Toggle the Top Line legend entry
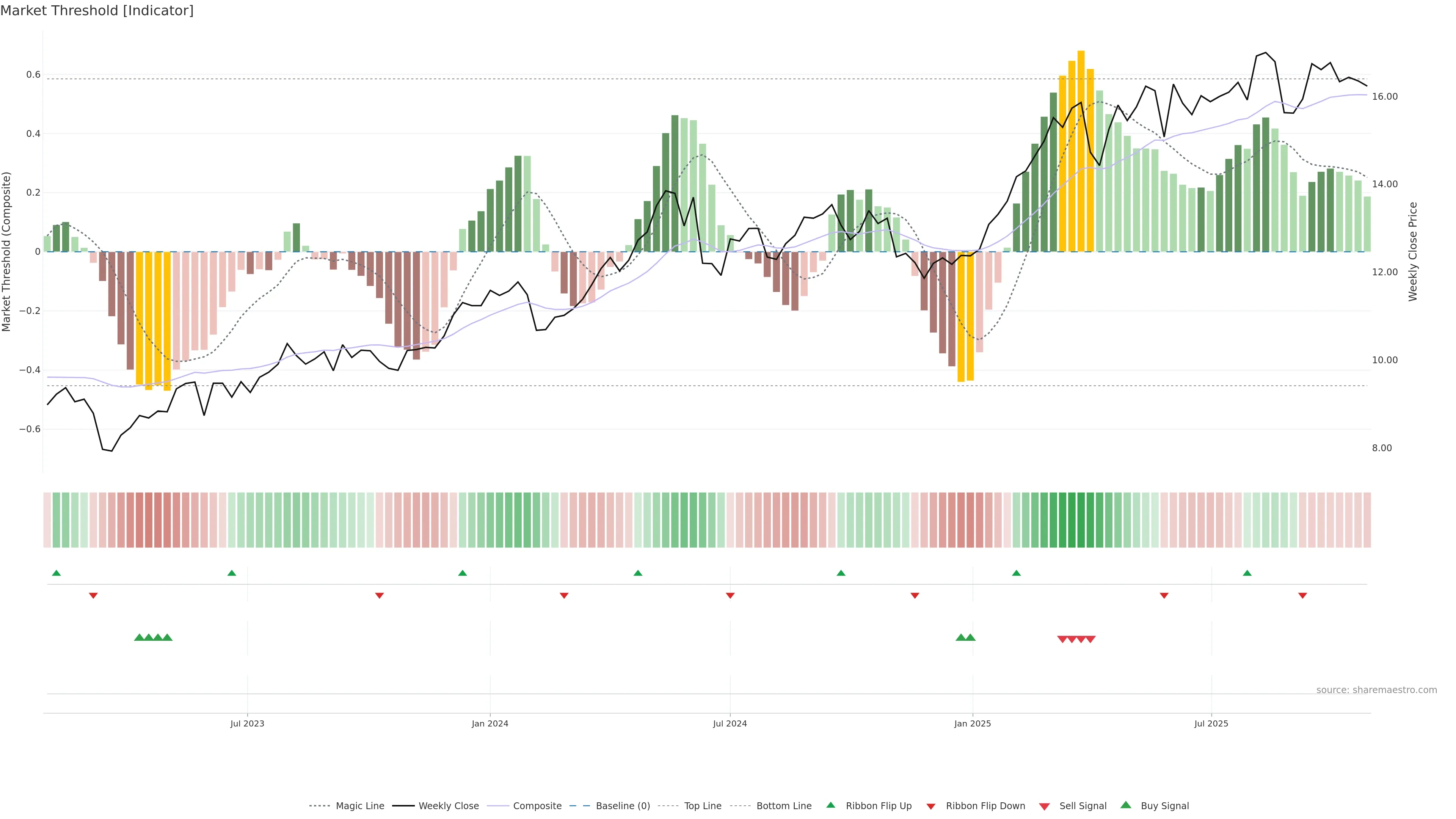The height and width of the screenshot is (819, 1456). 703,806
